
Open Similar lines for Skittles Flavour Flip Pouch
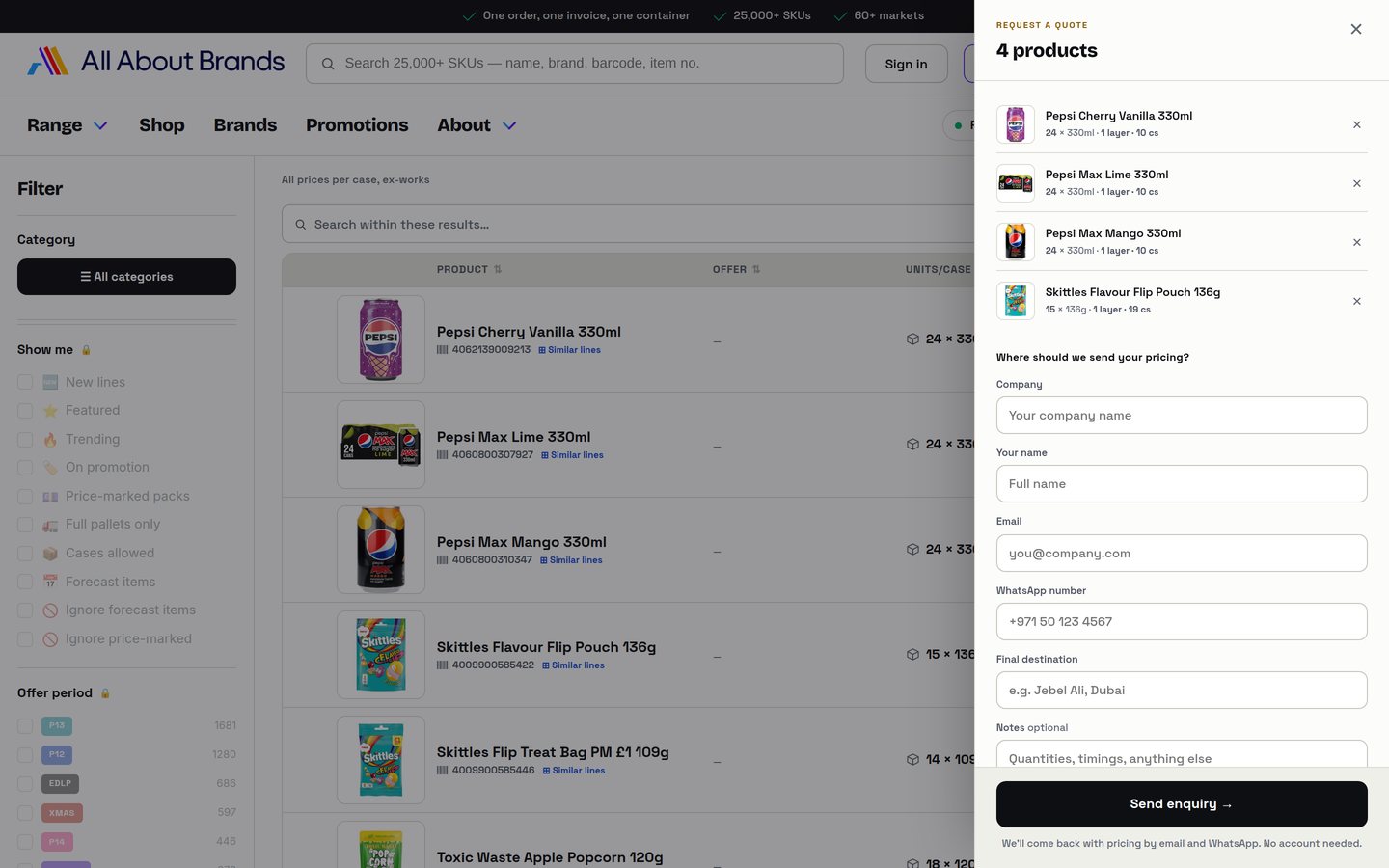point(573,665)
